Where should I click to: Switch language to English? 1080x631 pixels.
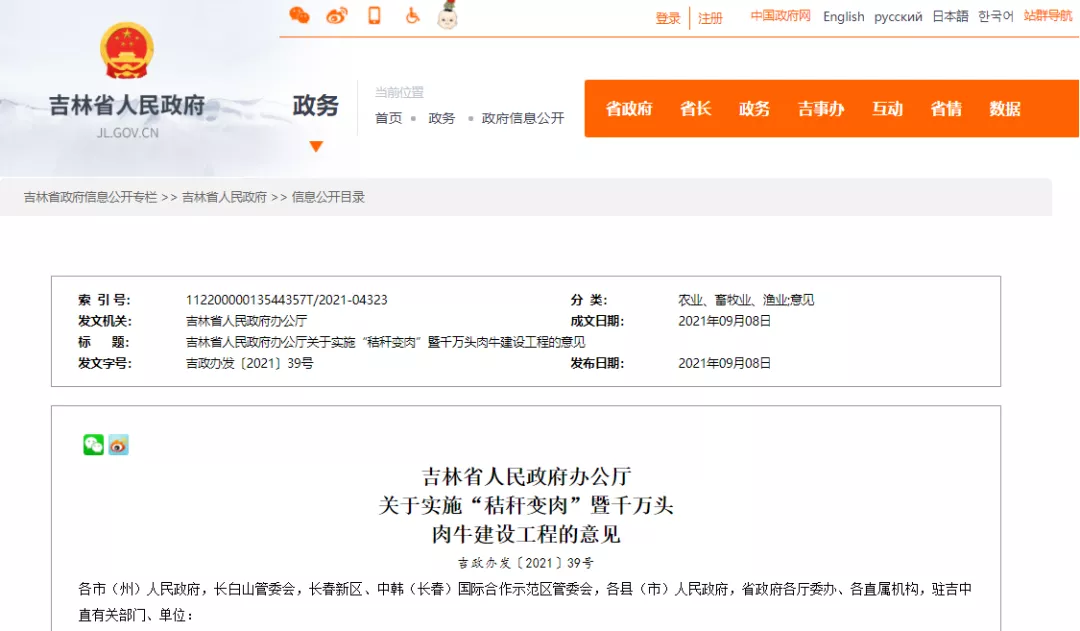click(843, 17)
